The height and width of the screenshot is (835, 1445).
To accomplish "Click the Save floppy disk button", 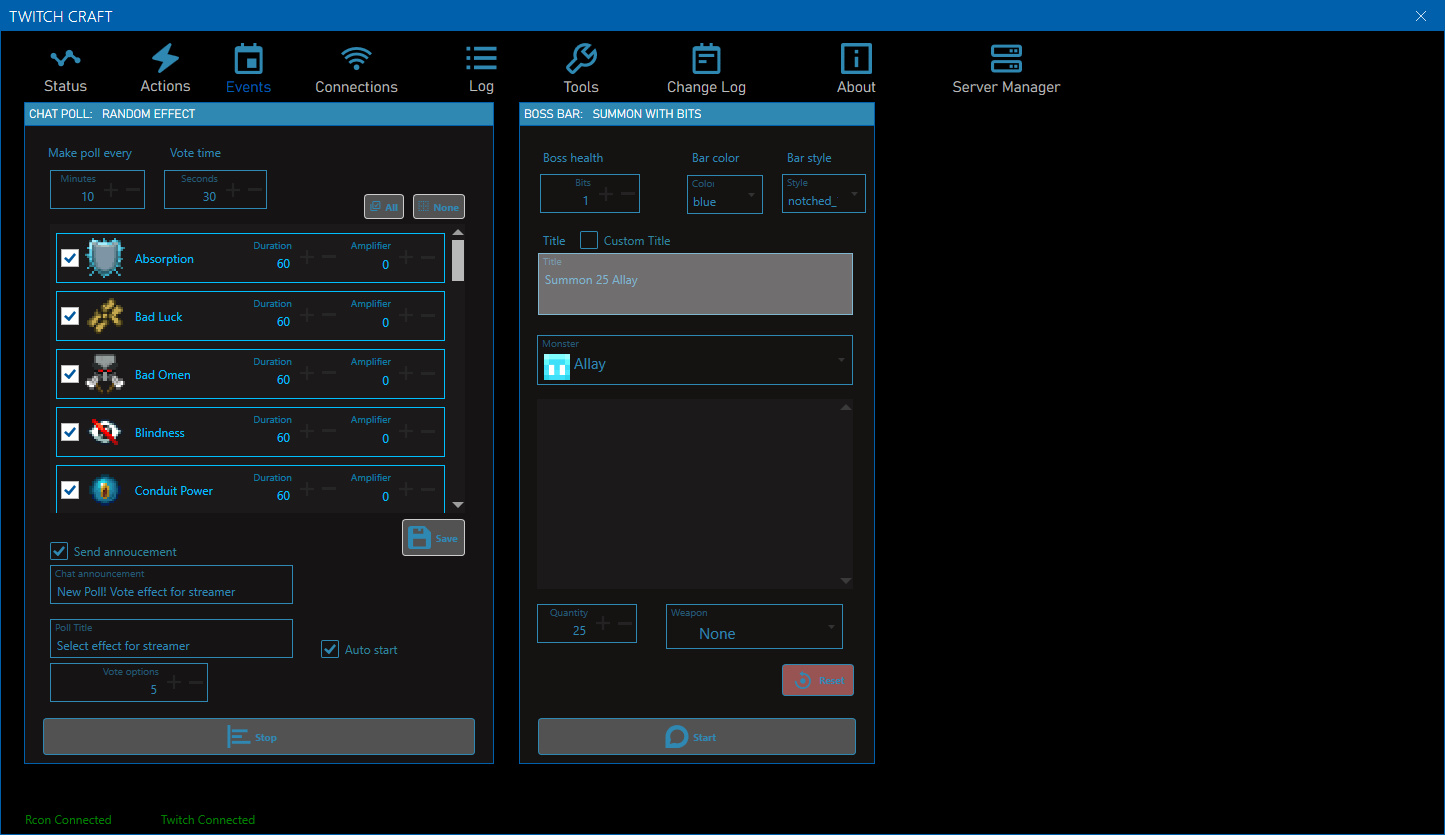I will pos(433,538).
